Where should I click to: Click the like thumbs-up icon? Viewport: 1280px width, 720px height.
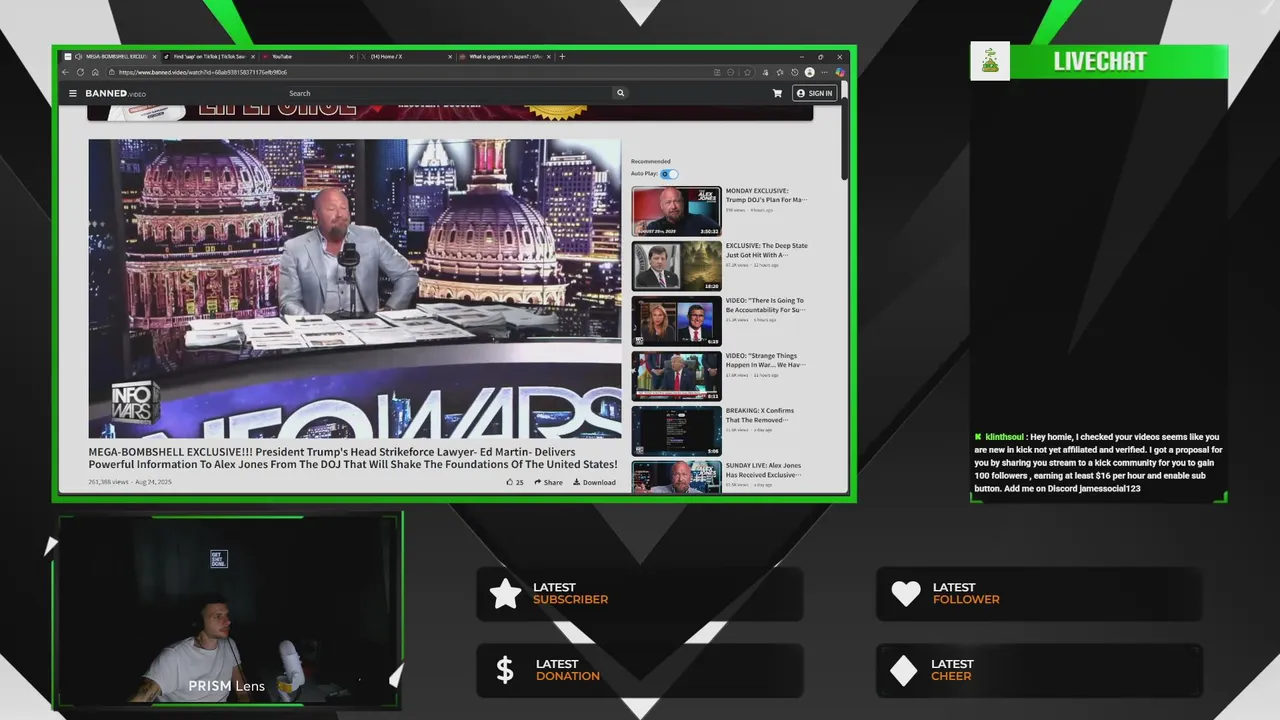pyautogui.click(x=510, y=482)
